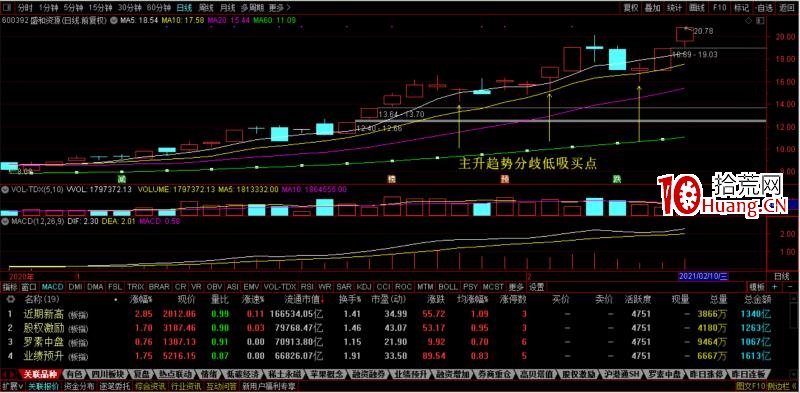This screenshot has height=393, width=800.
Task: Open the 扩展 expander at bottom left
Action: (x=13, y=386)
